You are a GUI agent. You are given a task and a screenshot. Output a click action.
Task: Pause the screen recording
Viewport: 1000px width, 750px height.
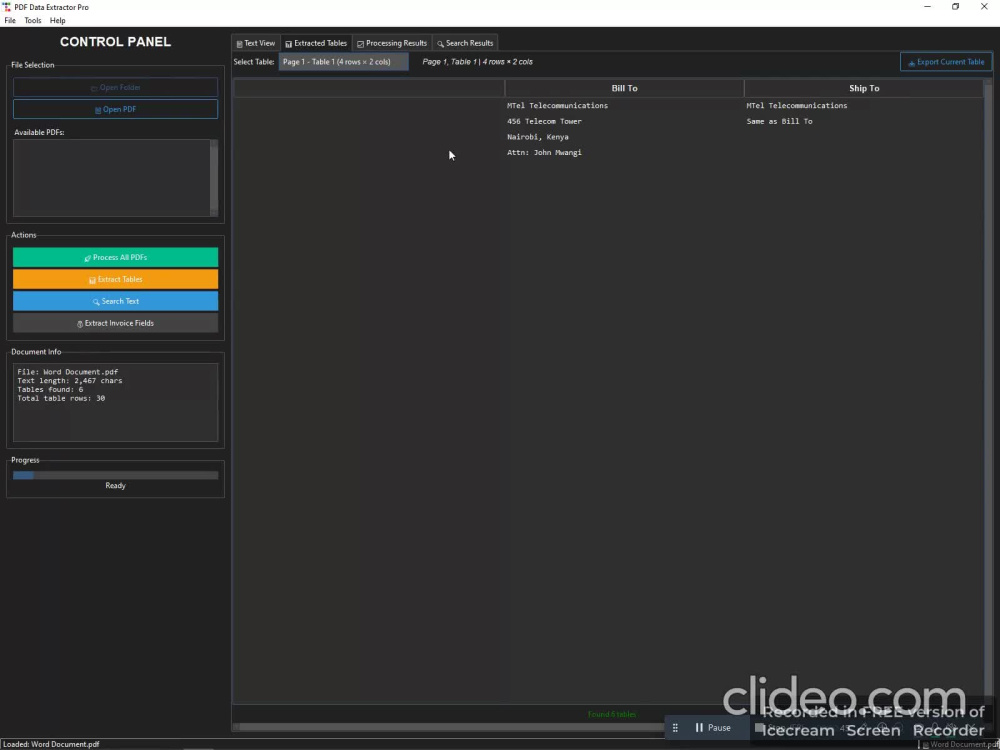coord(712,728)
